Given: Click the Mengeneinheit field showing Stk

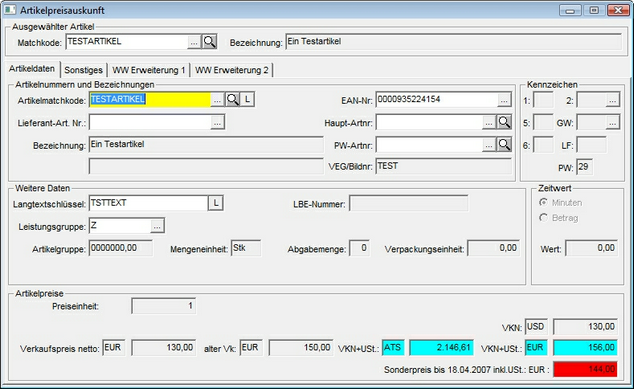Looking at the screenshot, I should point(246,248).
